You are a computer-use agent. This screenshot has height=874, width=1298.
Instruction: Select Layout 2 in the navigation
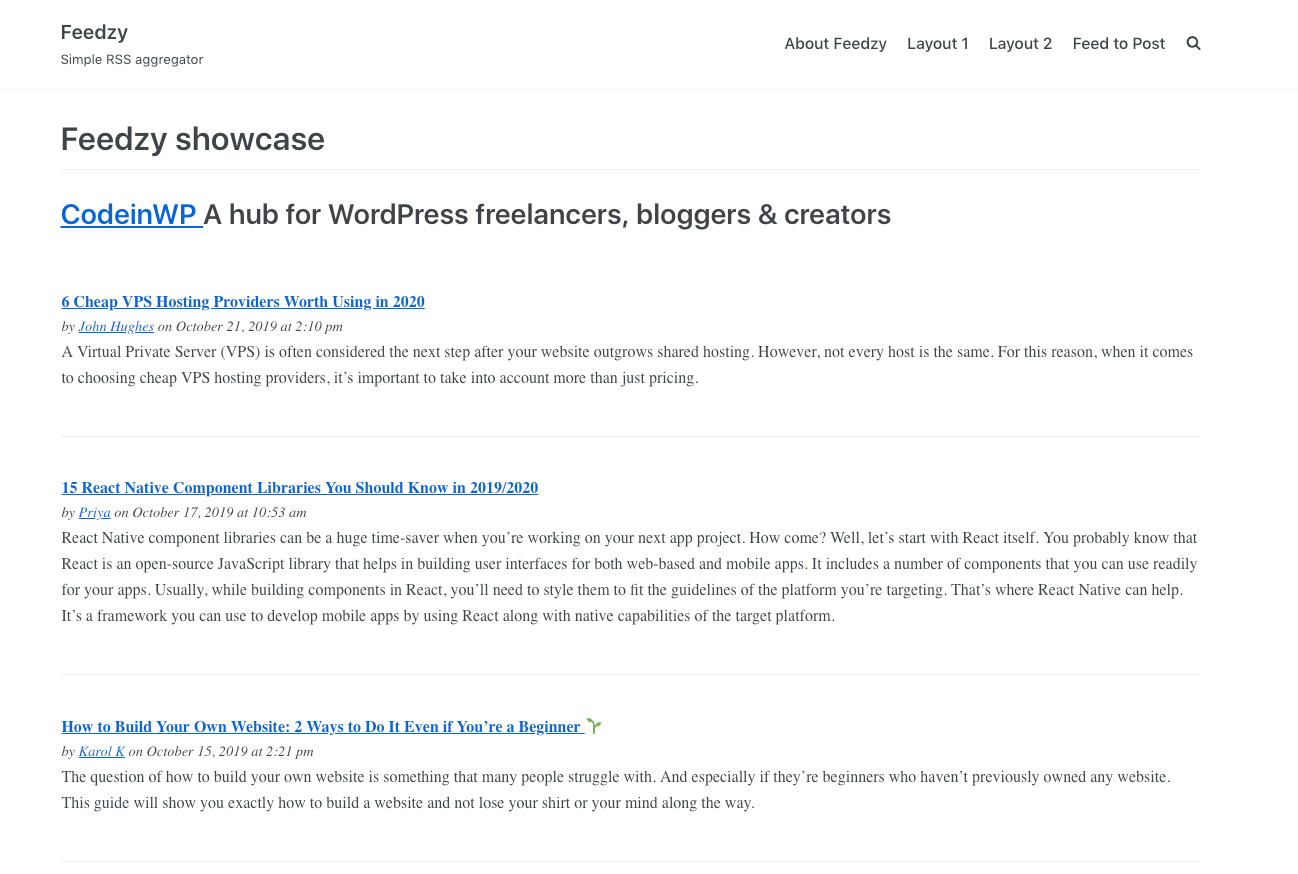1020,44
